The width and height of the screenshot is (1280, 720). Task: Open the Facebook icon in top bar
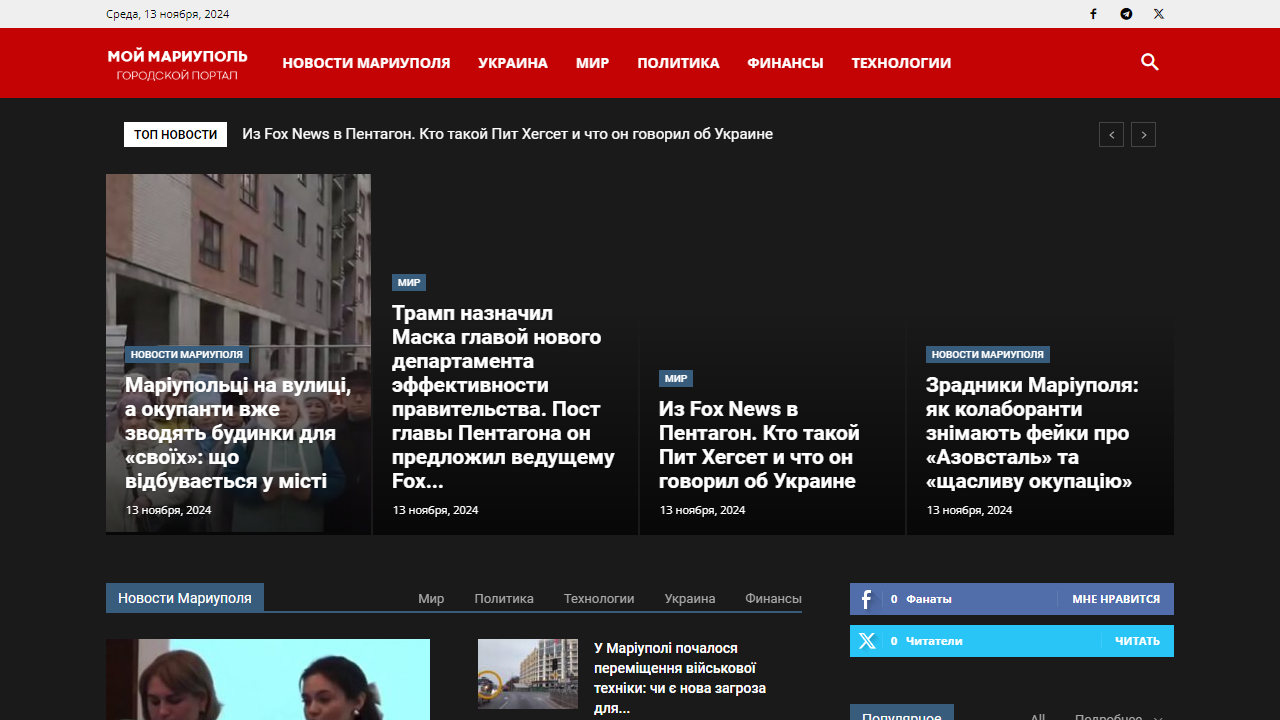(1093, 14)
